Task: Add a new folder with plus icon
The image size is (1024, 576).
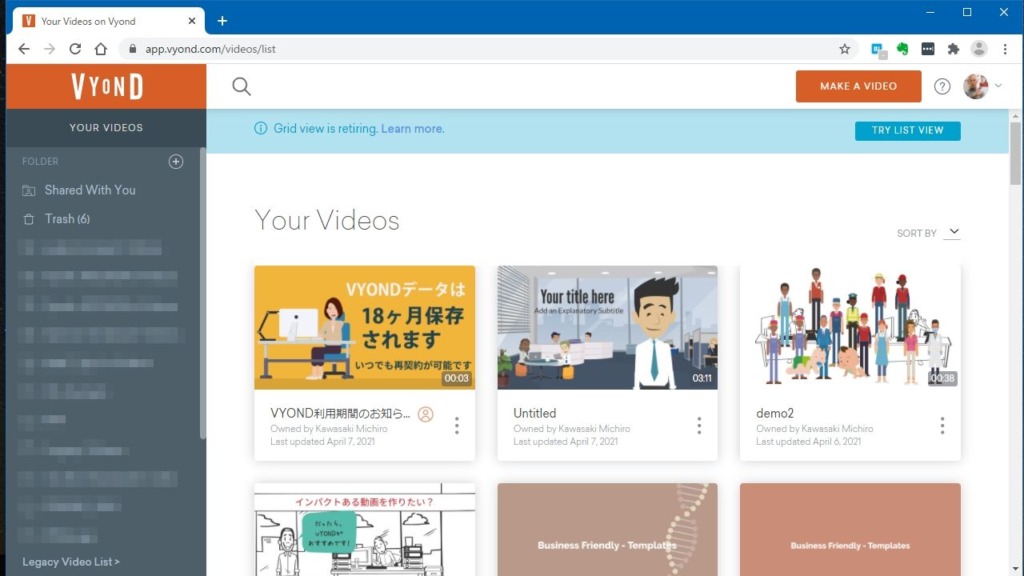Action: click(176, 161)
